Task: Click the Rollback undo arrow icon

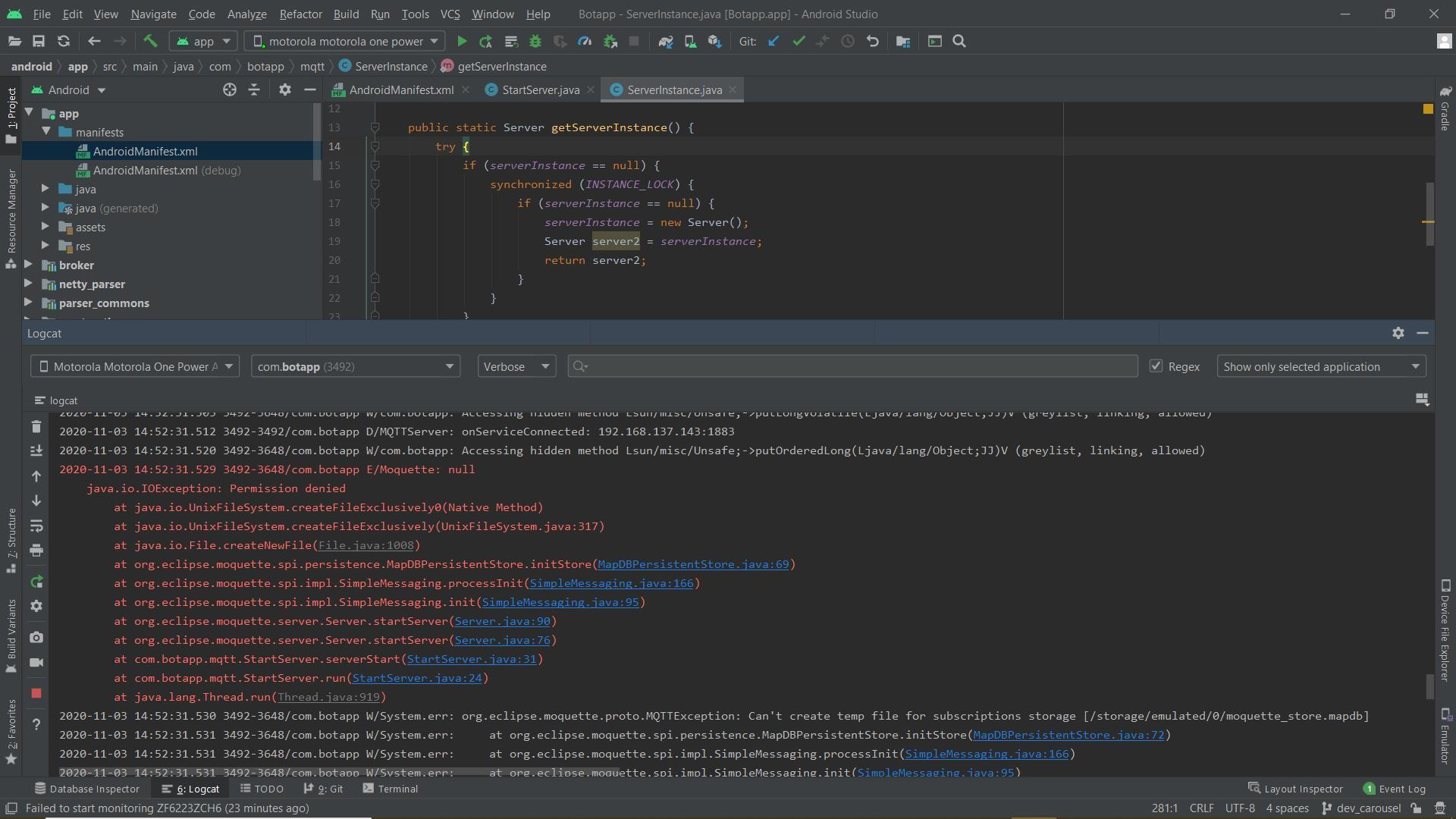Action: [873, 42]
